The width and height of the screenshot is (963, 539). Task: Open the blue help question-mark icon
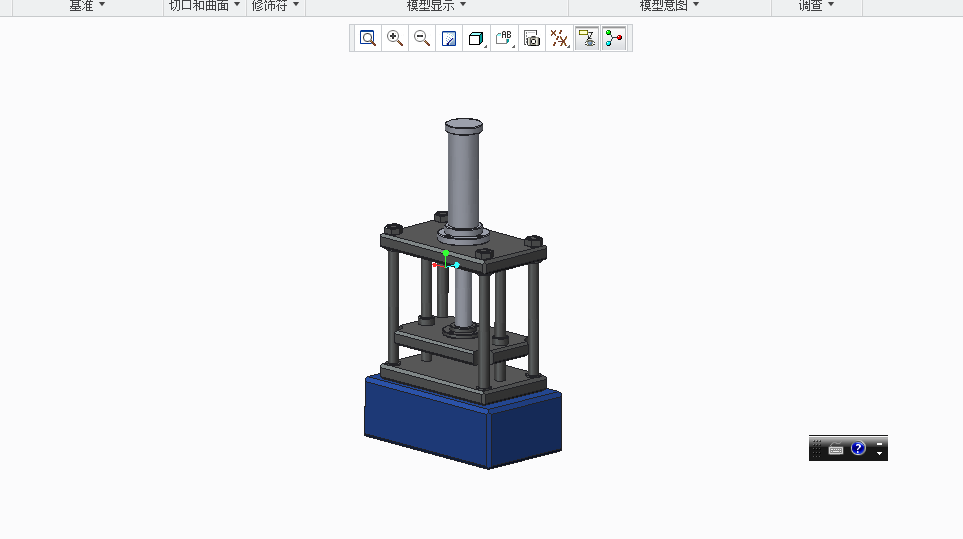click(858, 448)
